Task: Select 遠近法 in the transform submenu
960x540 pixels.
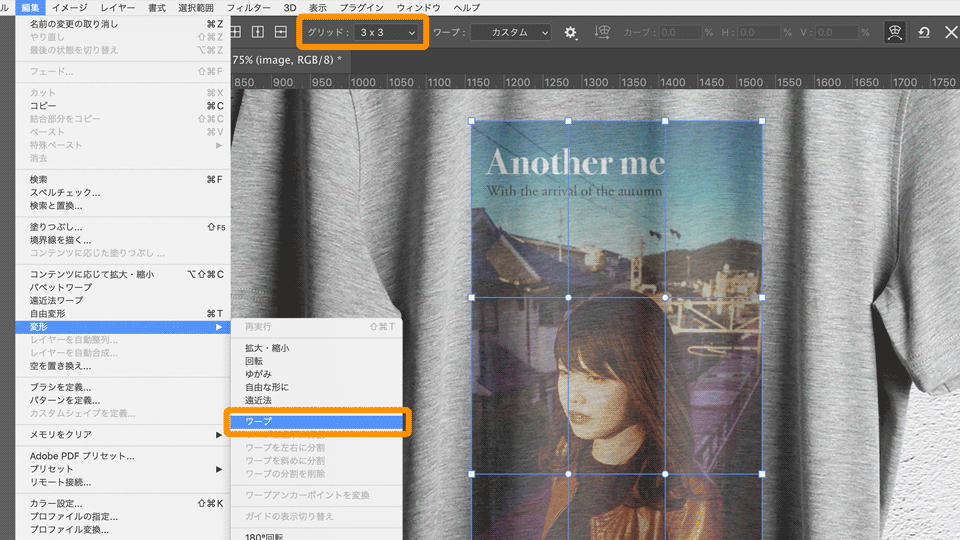Action: pyautogui.click(x=317, y=400)
